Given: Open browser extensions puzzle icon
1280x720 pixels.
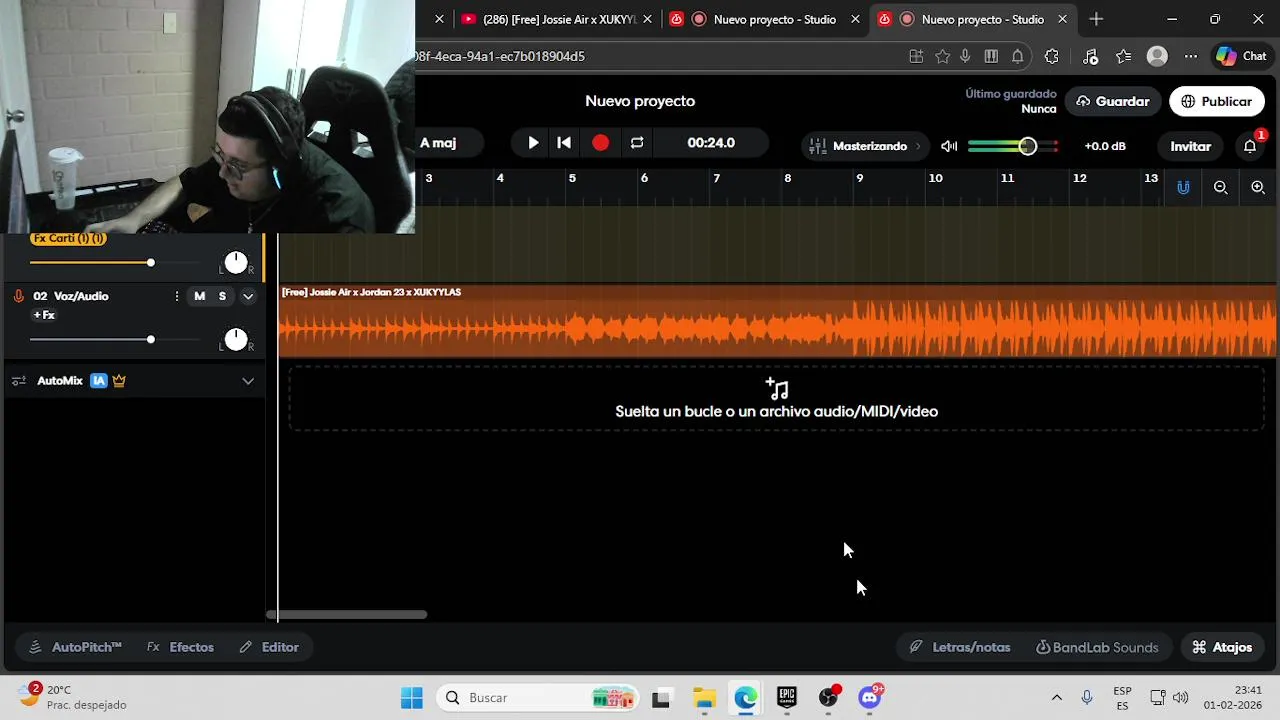Looking at the screenshot, I should click(x=1052, y=56).
